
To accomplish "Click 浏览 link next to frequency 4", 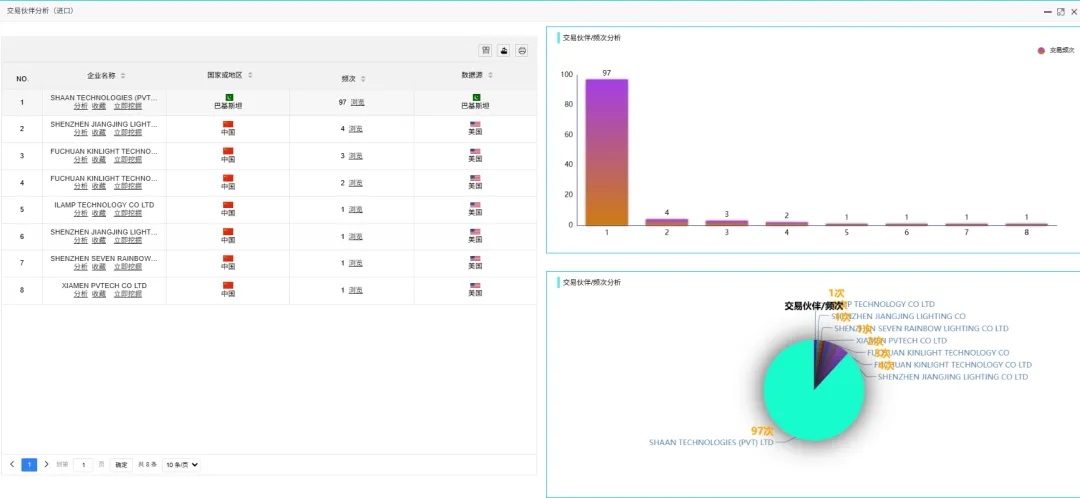I will (x=355, y=129).
